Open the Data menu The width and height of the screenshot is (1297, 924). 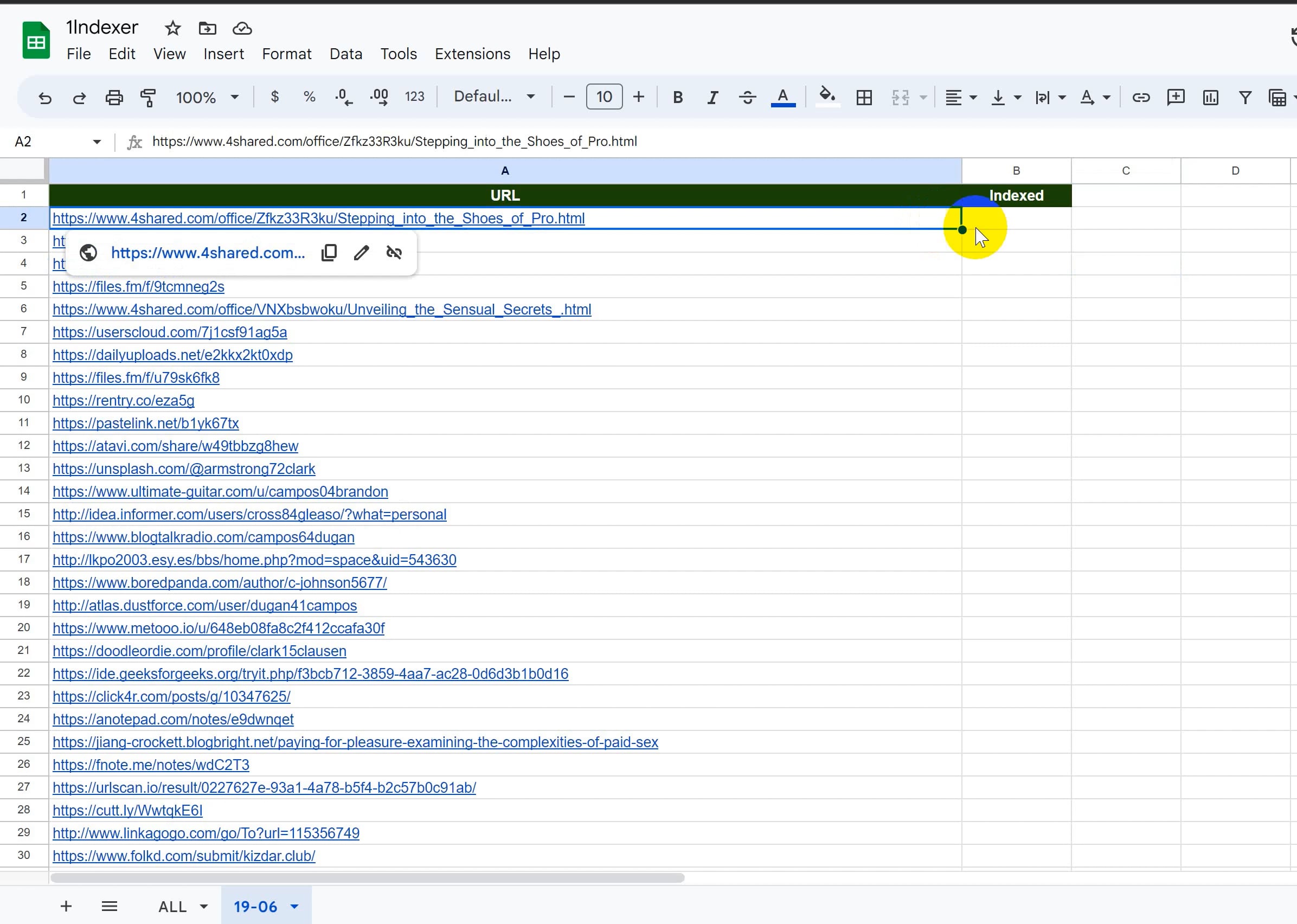[346, 54]
